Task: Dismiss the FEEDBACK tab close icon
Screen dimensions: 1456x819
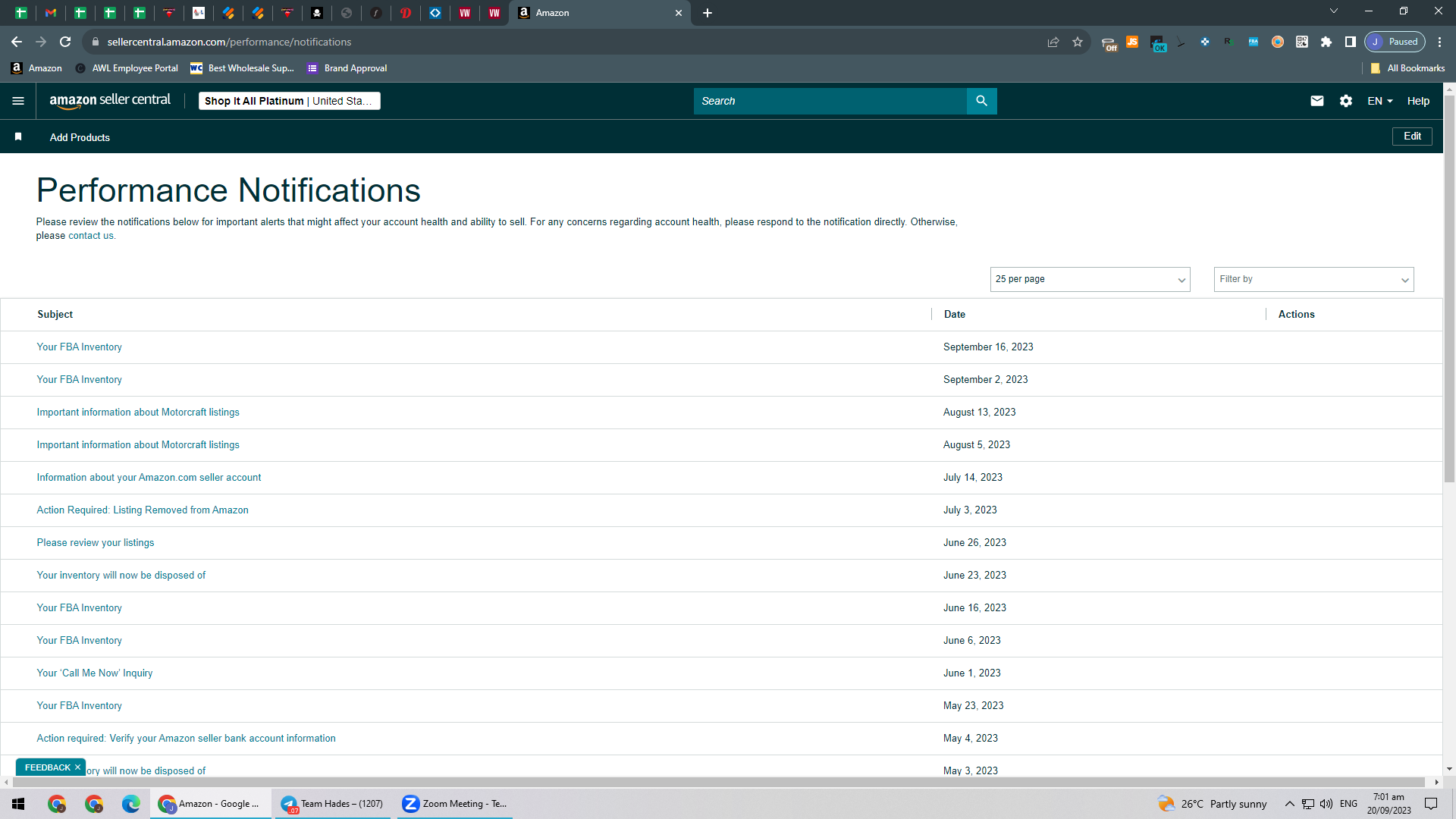Action: pyautogui.click(x=77, y=767)
